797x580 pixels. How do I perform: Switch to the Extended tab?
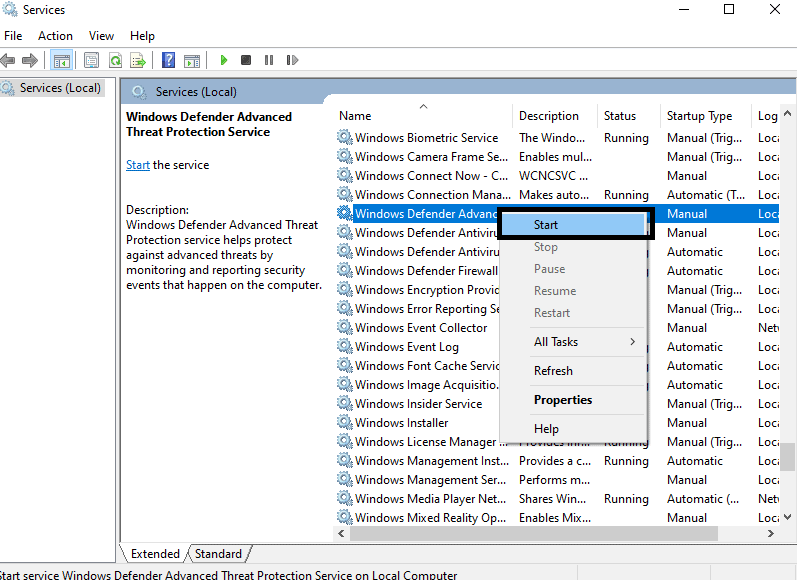point(155,554)
